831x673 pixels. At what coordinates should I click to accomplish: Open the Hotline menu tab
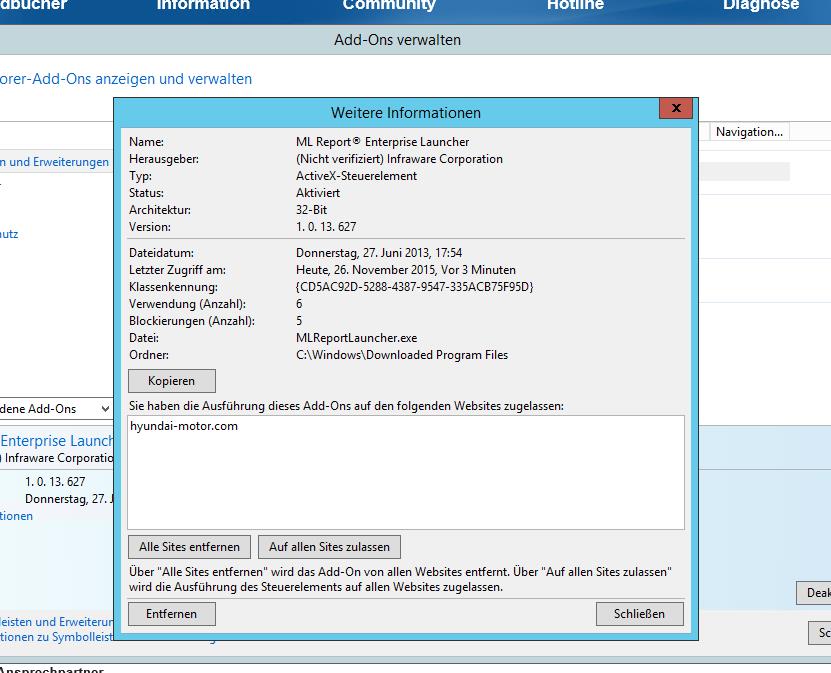(575, 5)
